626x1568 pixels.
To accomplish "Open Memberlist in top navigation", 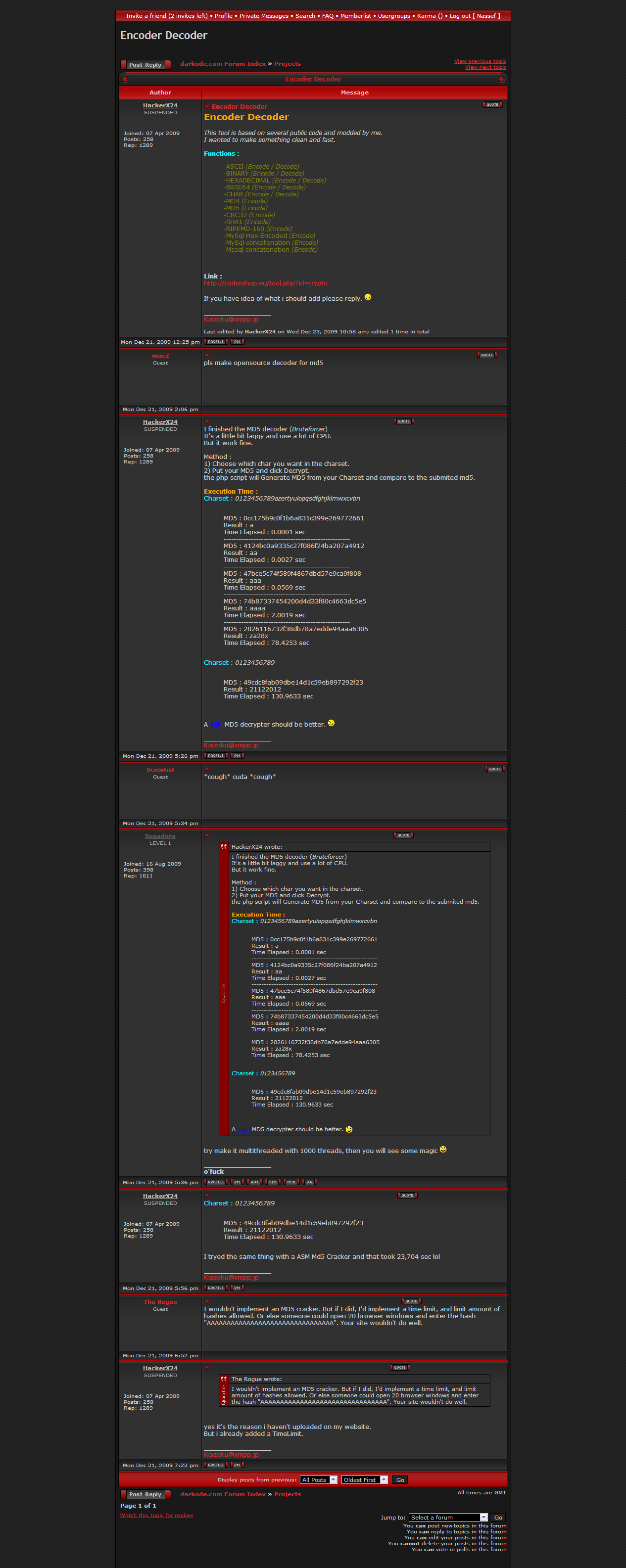I will click(x=355, y=16).
